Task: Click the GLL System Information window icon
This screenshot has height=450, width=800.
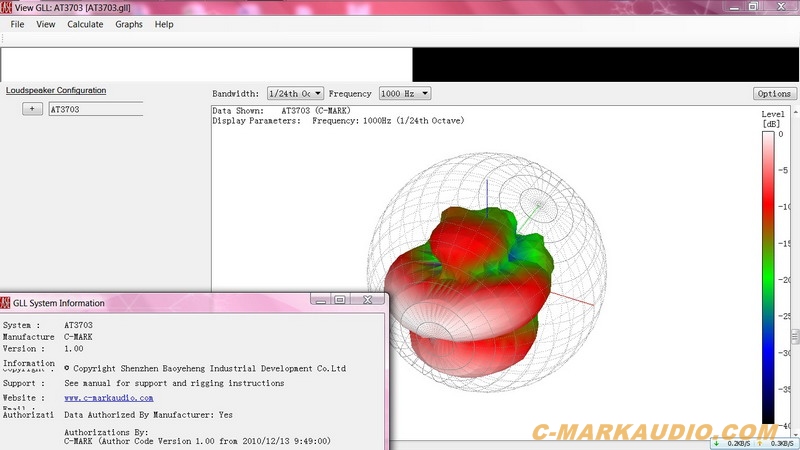Action: (6, 301)
